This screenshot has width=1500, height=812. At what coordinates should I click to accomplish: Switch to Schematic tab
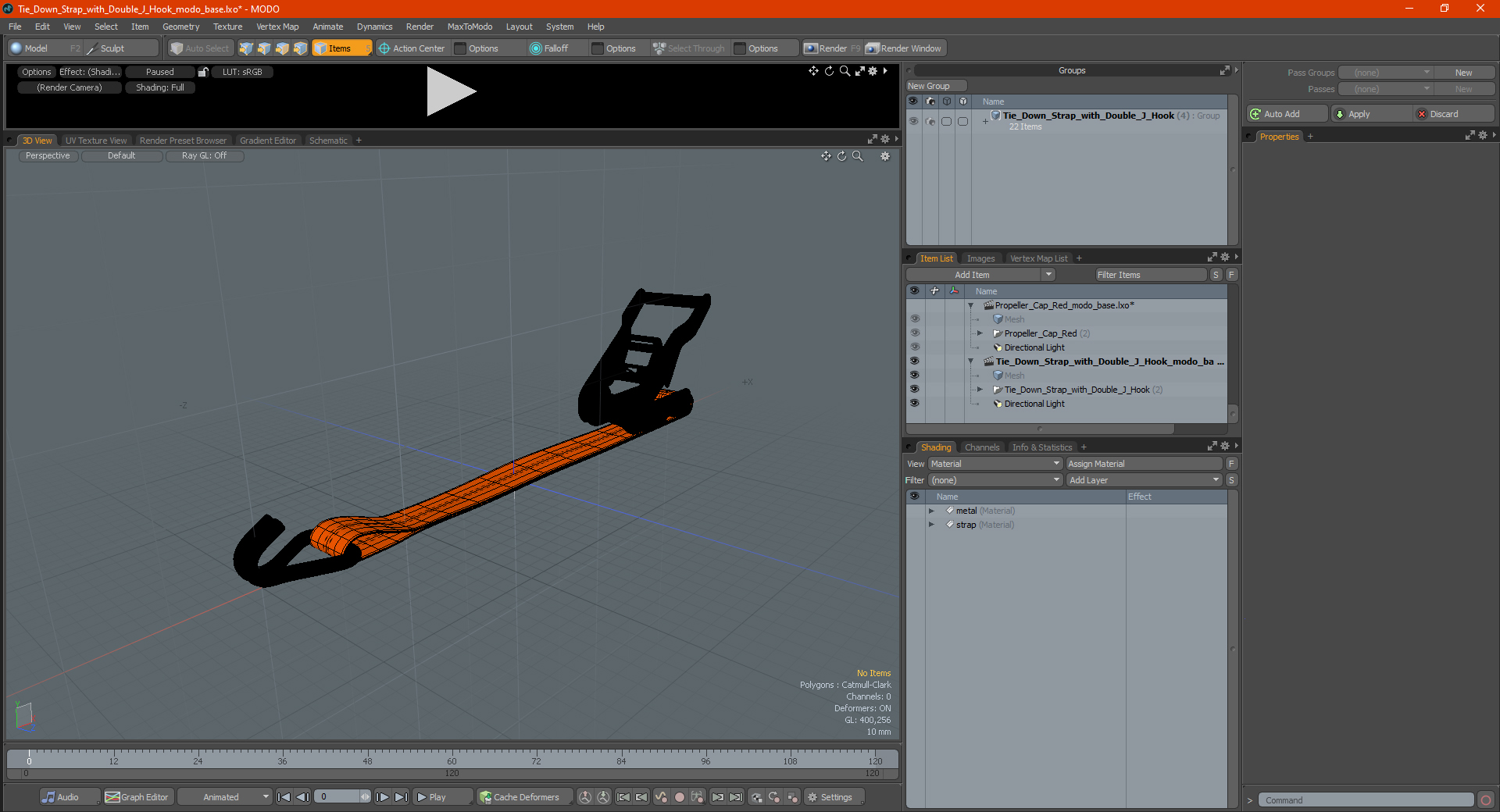[328, 141]
